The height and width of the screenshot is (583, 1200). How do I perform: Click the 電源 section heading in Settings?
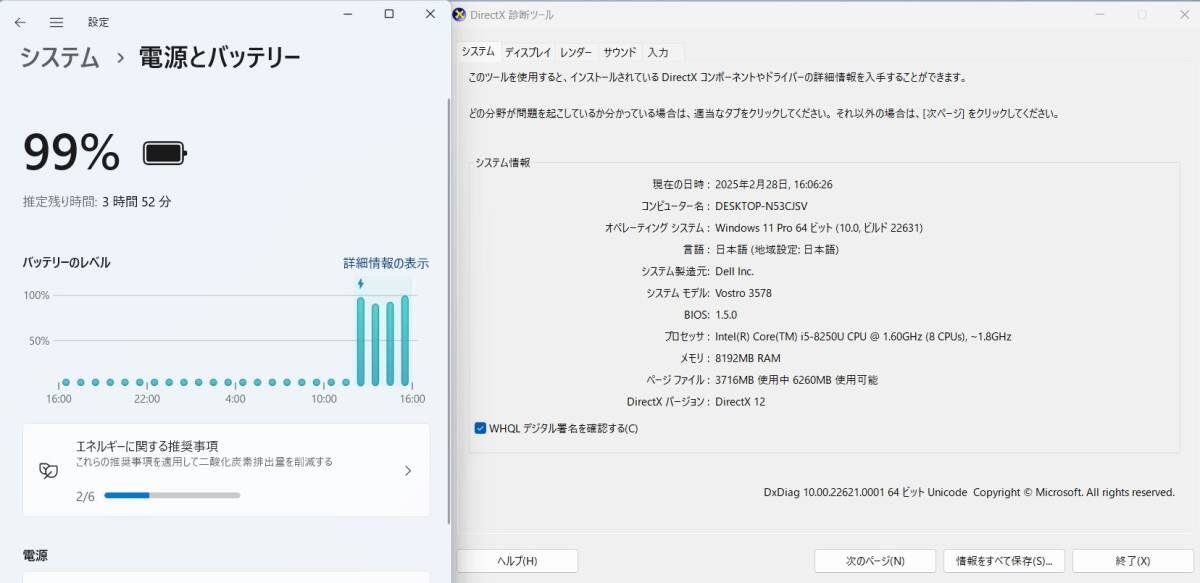[35, 555]
